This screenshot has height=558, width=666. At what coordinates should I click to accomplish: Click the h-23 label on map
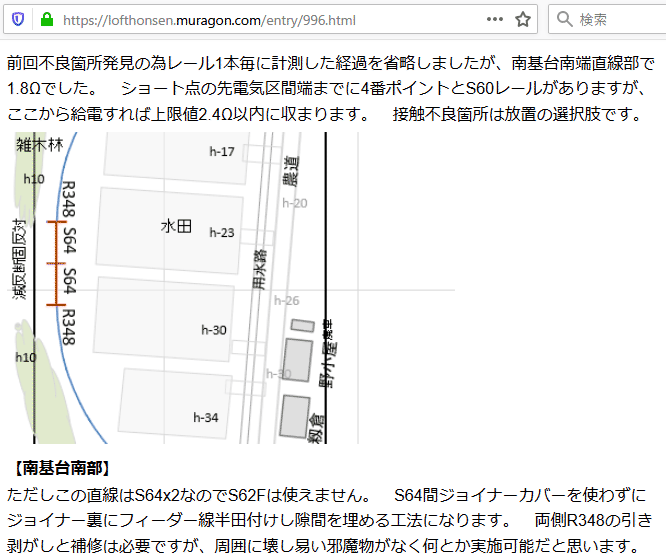222,232
